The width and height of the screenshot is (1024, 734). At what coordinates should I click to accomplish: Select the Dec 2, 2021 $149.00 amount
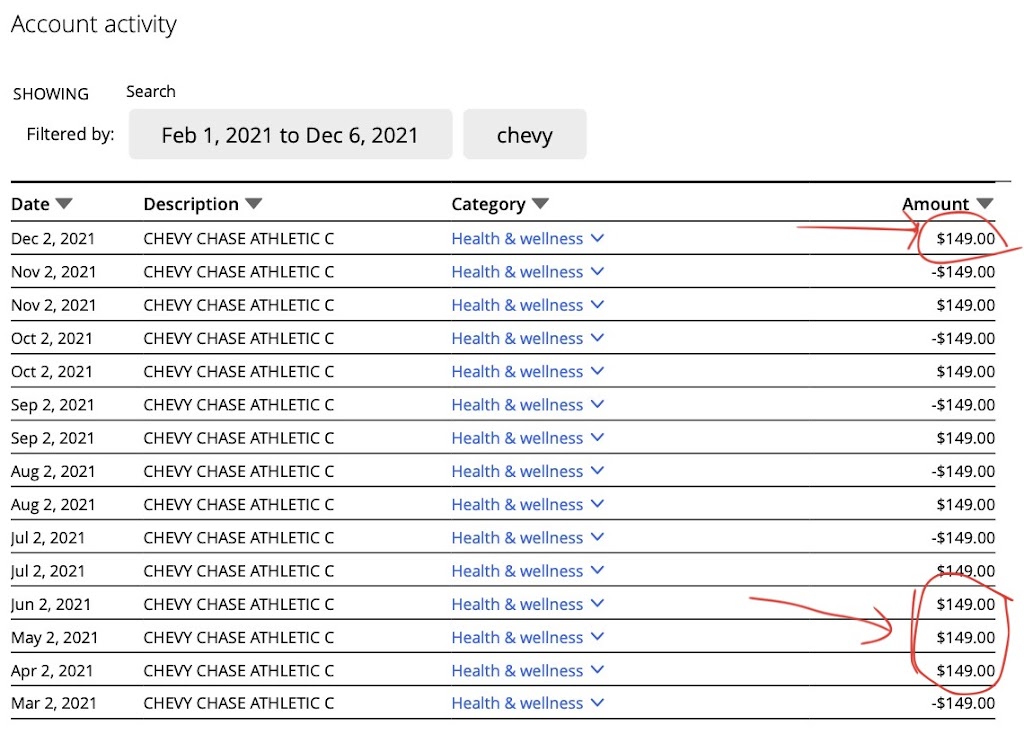pos(965,239)
